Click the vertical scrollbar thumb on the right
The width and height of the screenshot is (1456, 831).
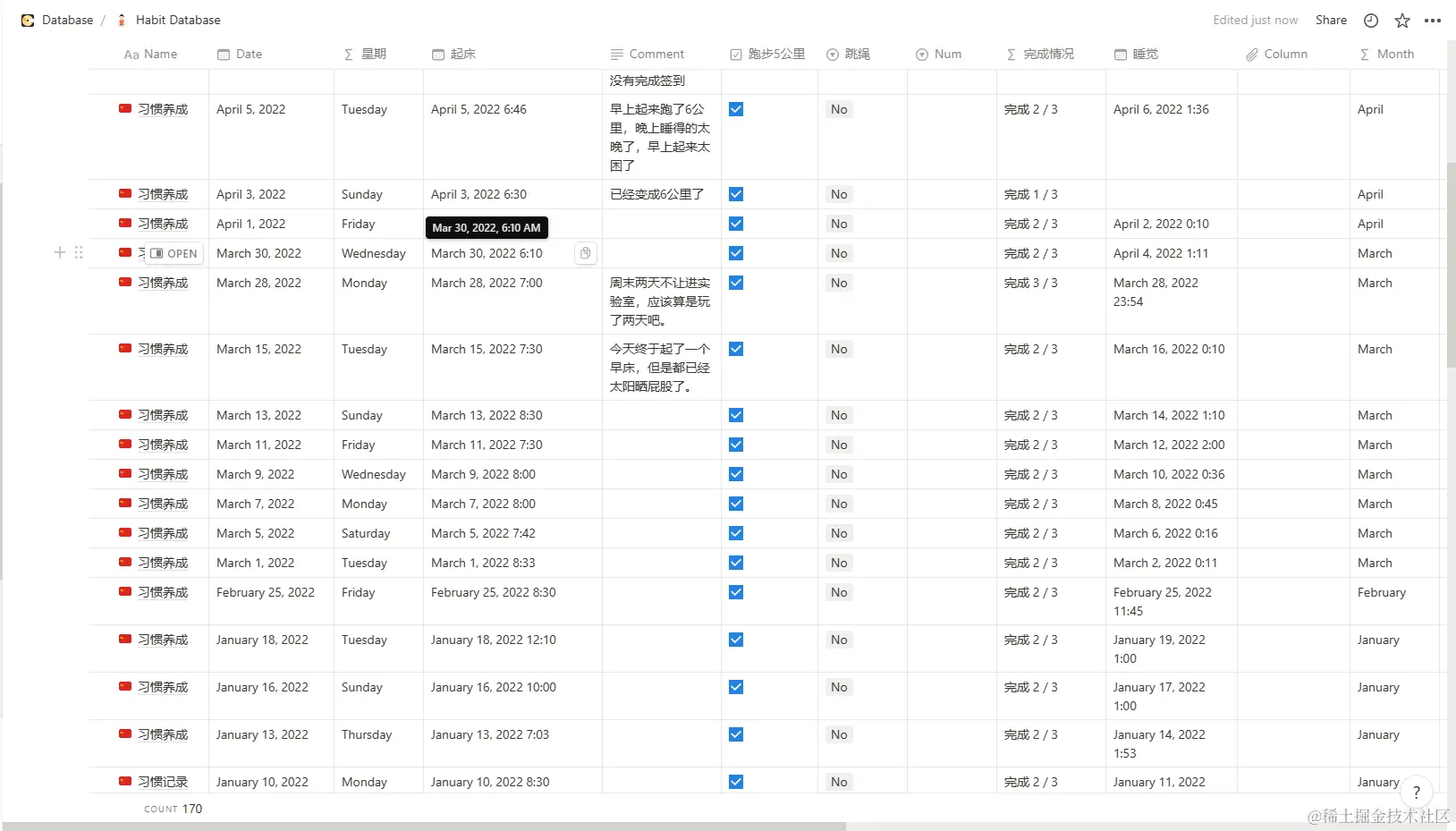(x=1451, y=264)
